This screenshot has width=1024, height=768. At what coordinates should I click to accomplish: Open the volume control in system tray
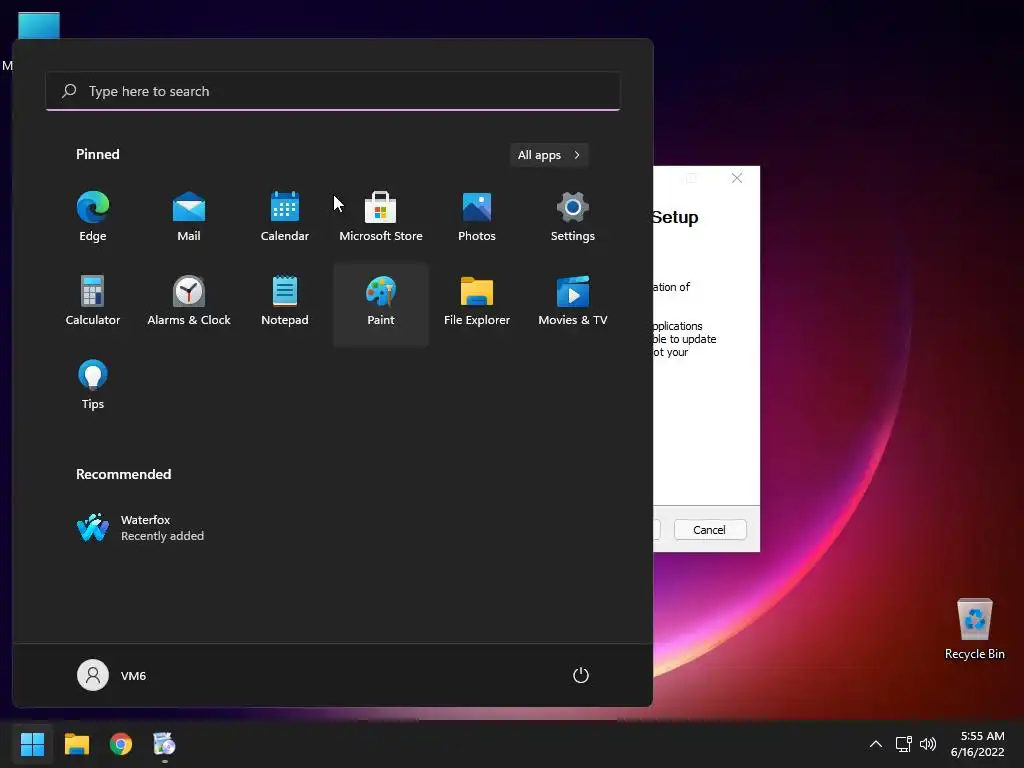(x=928, y=744)
